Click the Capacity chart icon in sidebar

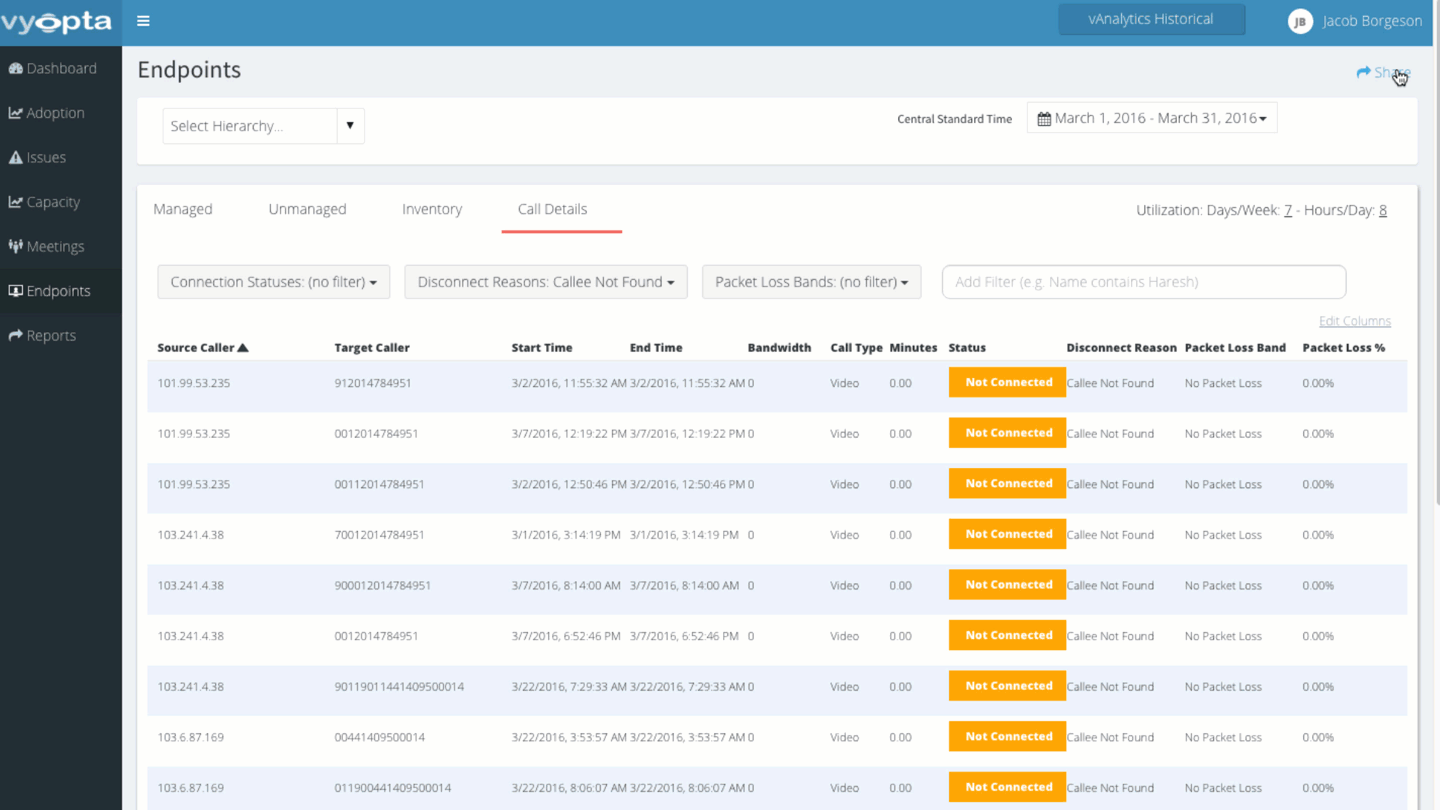[15, 202]
